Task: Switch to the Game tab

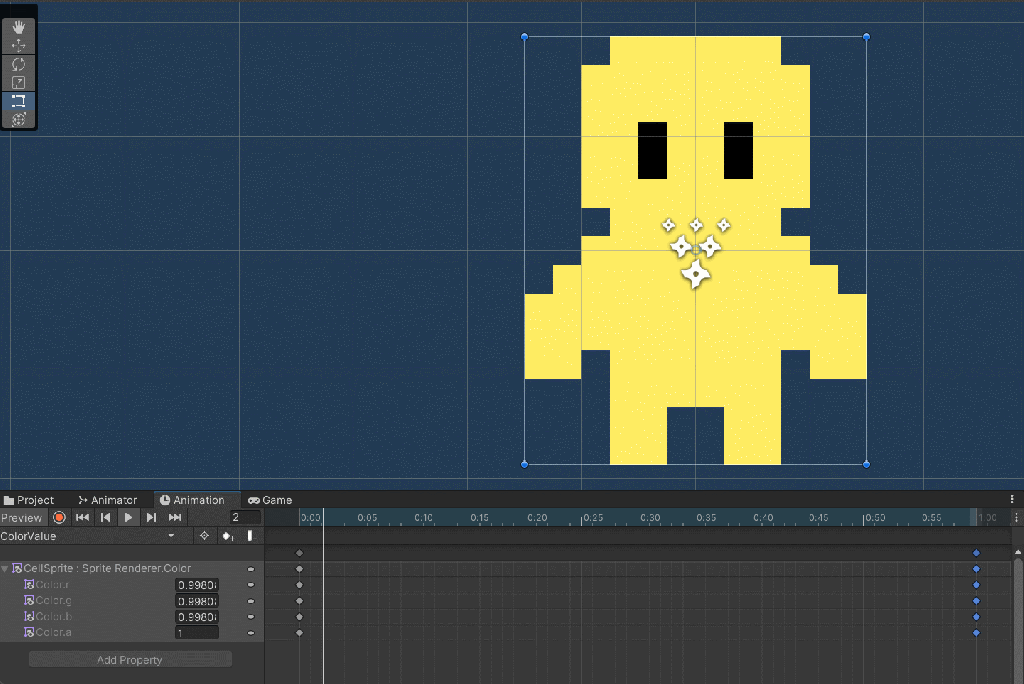Action: point(273,499)
